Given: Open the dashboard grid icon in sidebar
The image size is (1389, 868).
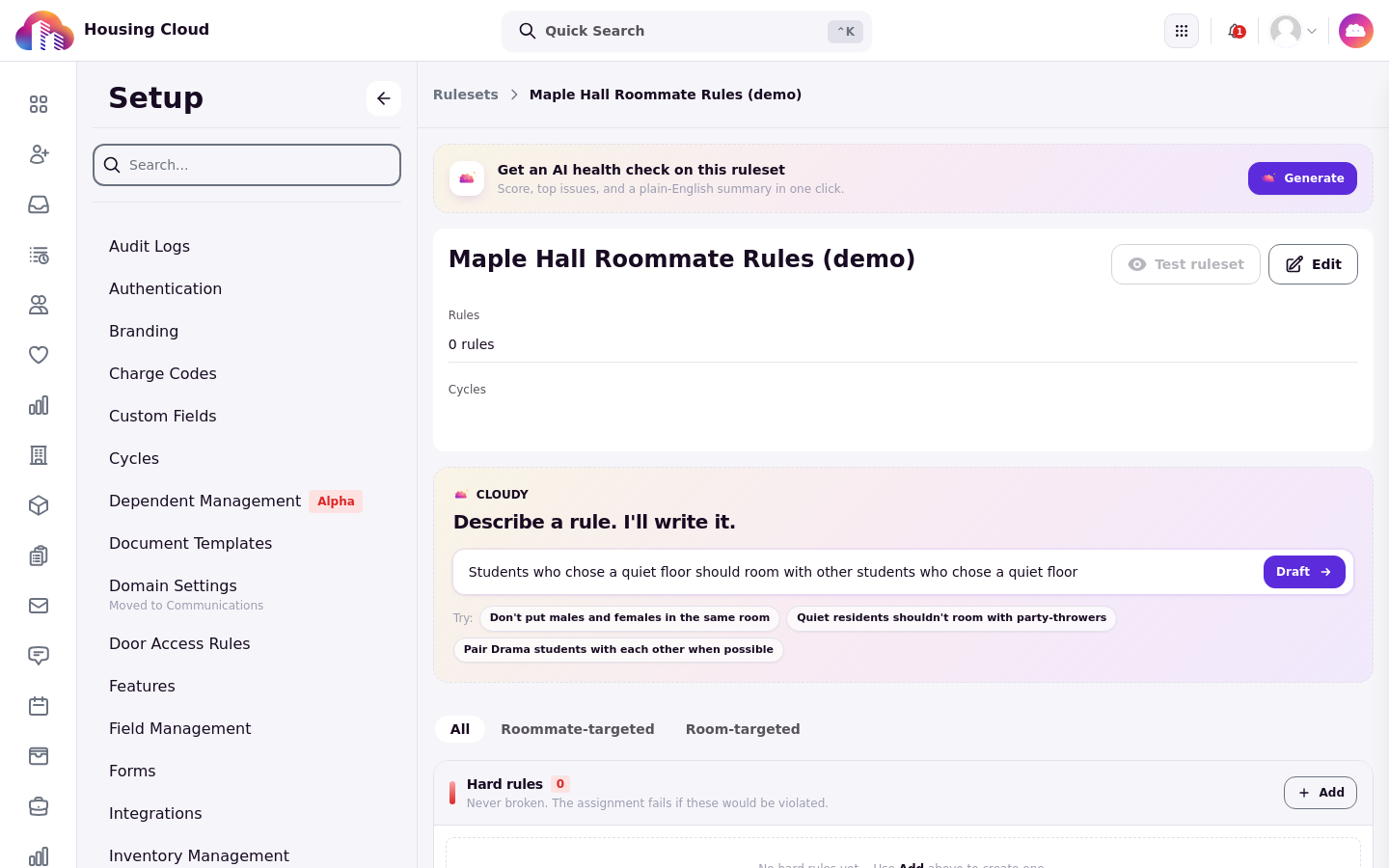Looking at the screenshot, I should pyautogui.click(x=39, y=104).
